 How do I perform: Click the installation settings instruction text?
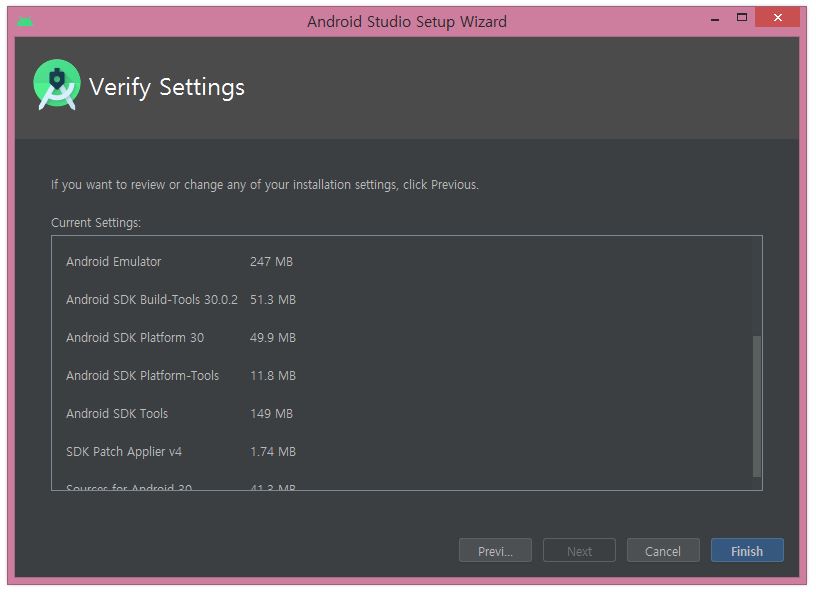tap(265, 185)
